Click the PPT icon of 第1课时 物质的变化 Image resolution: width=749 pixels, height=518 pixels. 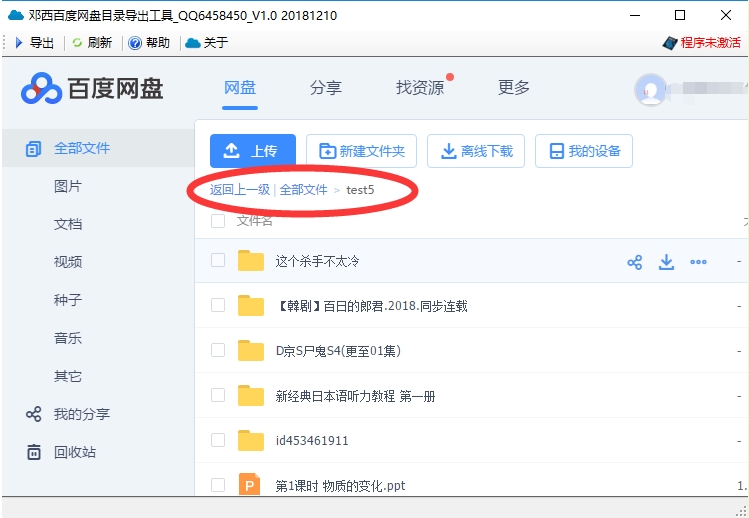point(250,484)
